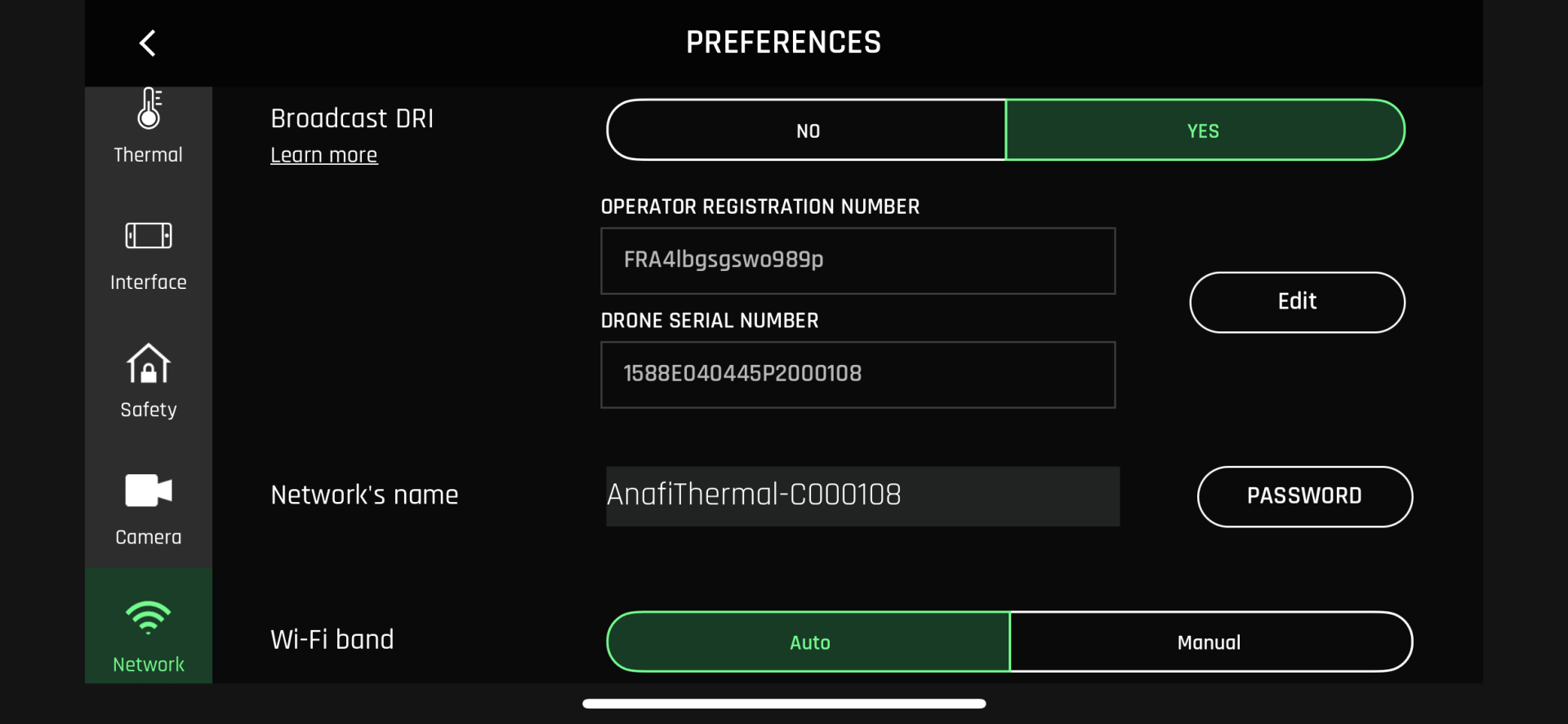
Task: Open the Camera tab label
Action: [x=149, y=537]
